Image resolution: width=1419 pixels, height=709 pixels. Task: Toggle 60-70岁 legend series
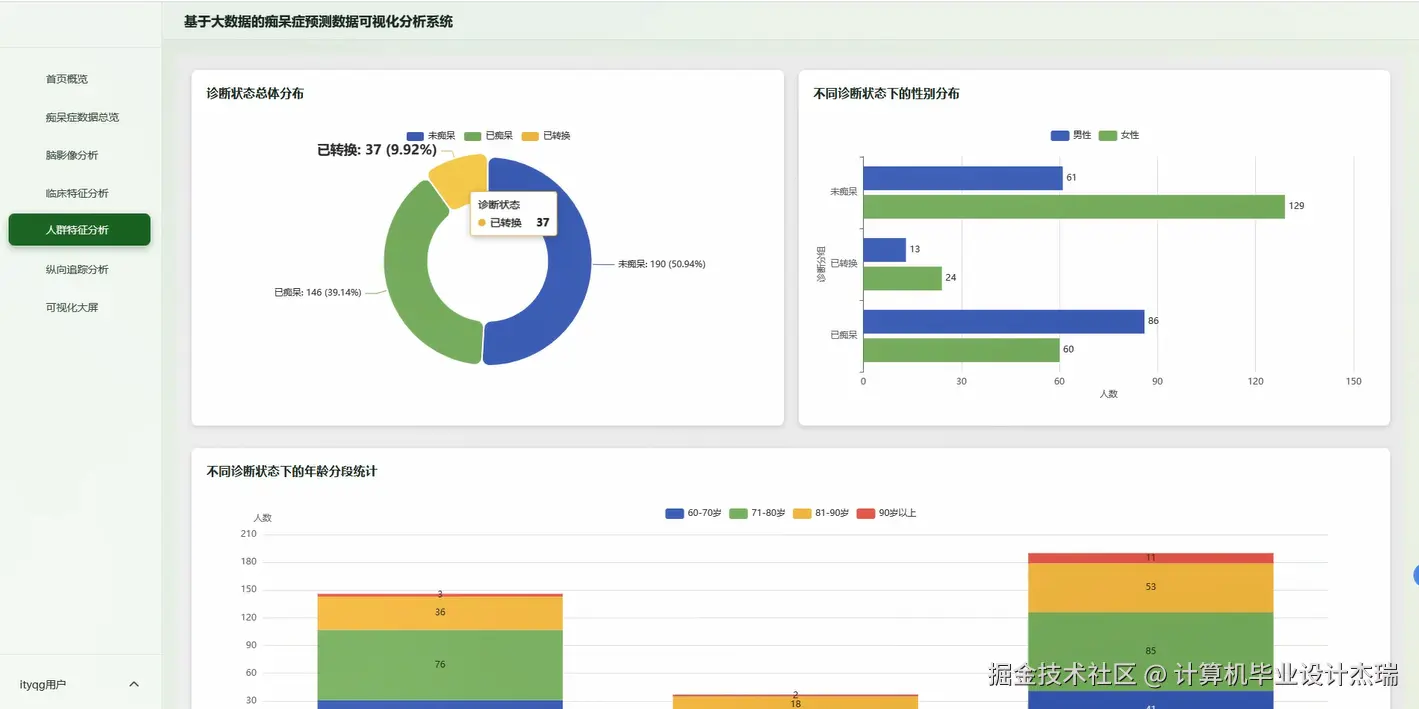693,513
